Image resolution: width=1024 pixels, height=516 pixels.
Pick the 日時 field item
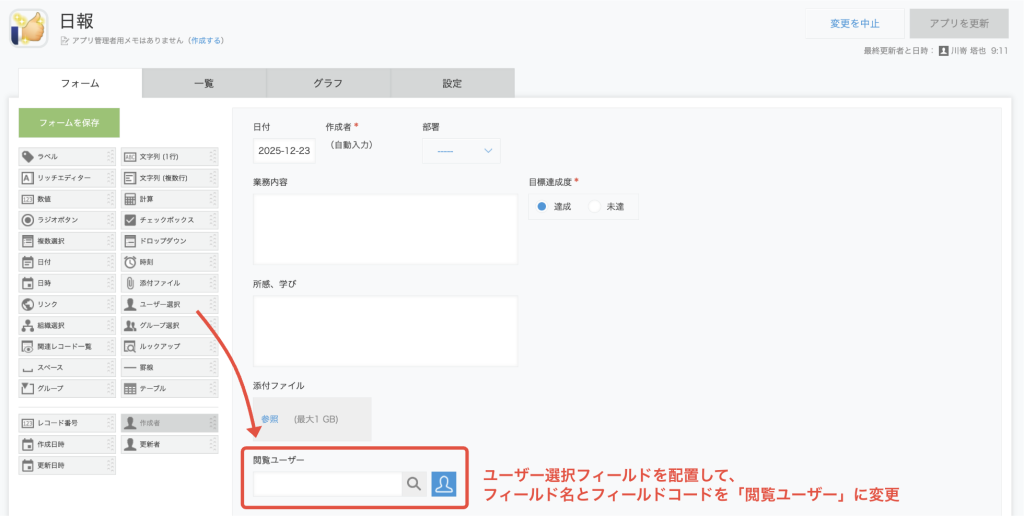(67, 283)
